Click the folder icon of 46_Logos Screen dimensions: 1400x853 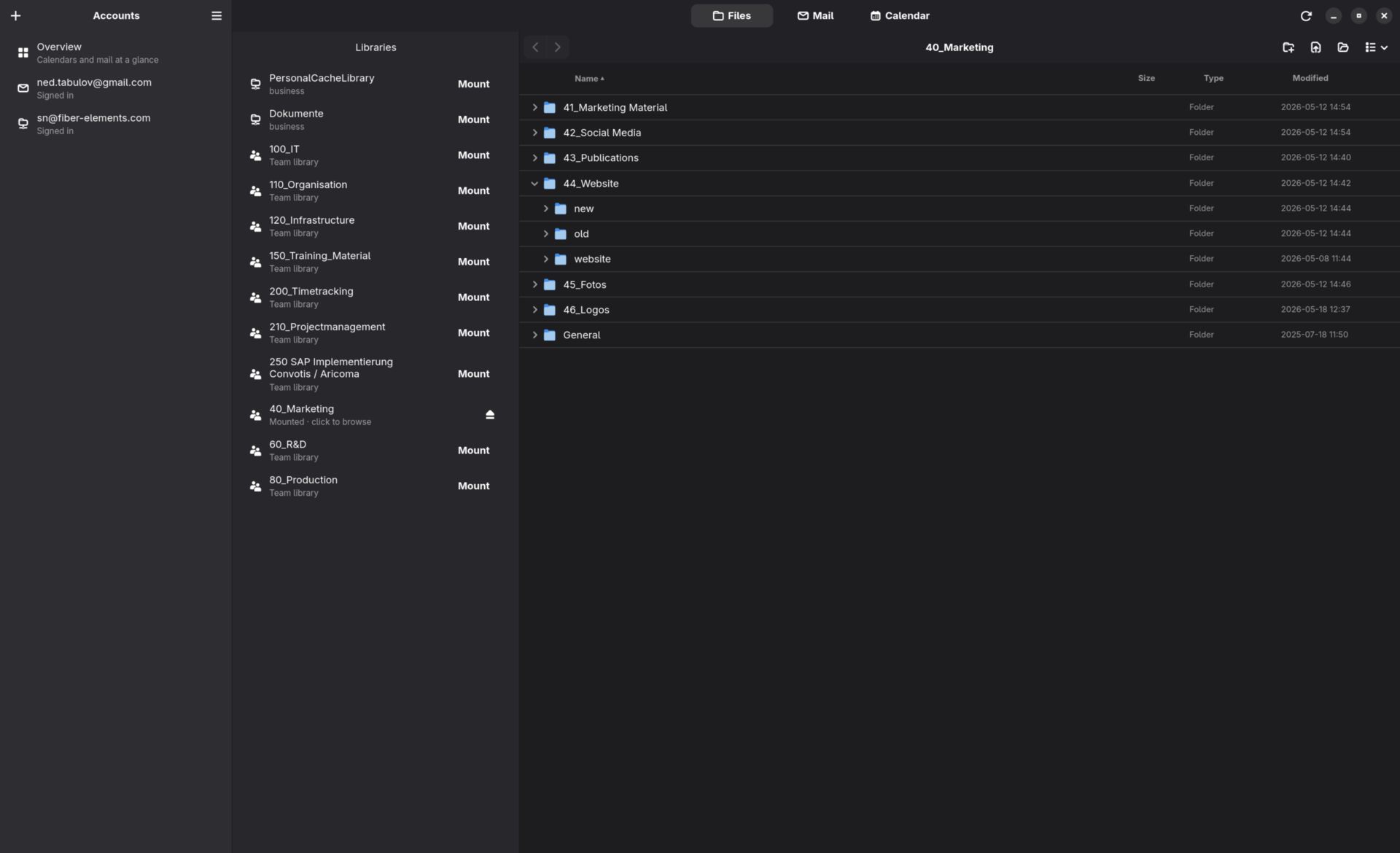click(550, 310)
